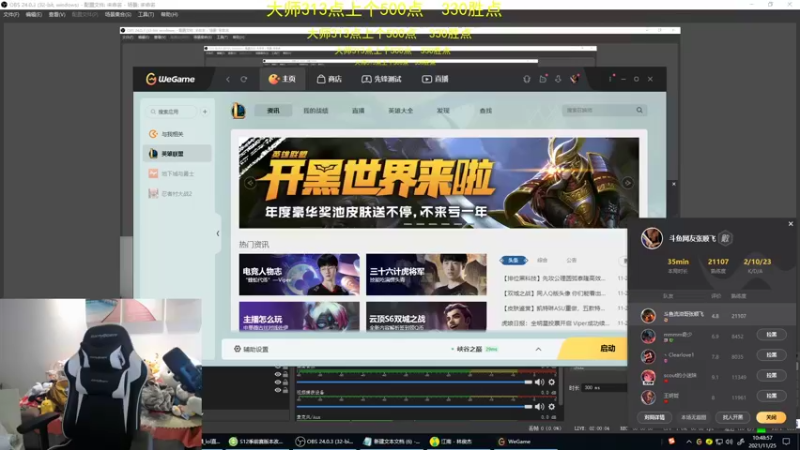Viewport: 800px width, 450px height.
Task: Vote for Clearlove1 using 投票 button
Action: [x=771, y=355]
